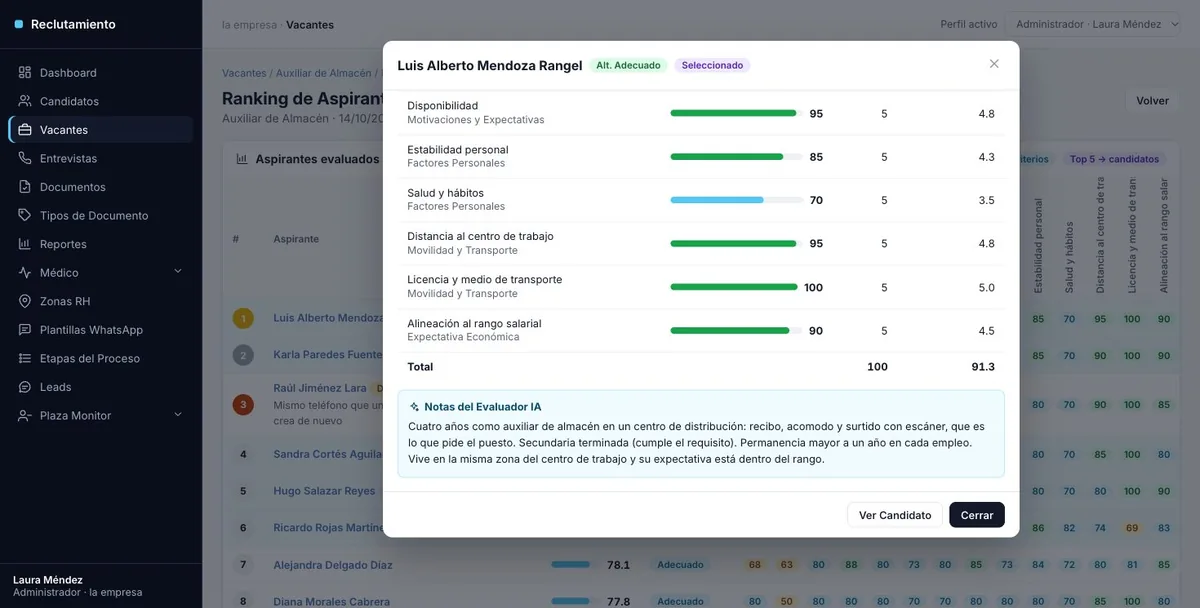This screenshot has width=1200, height=608.
Task: Open Entrevistas phone icon in sidebar
Action: [25, 158]
